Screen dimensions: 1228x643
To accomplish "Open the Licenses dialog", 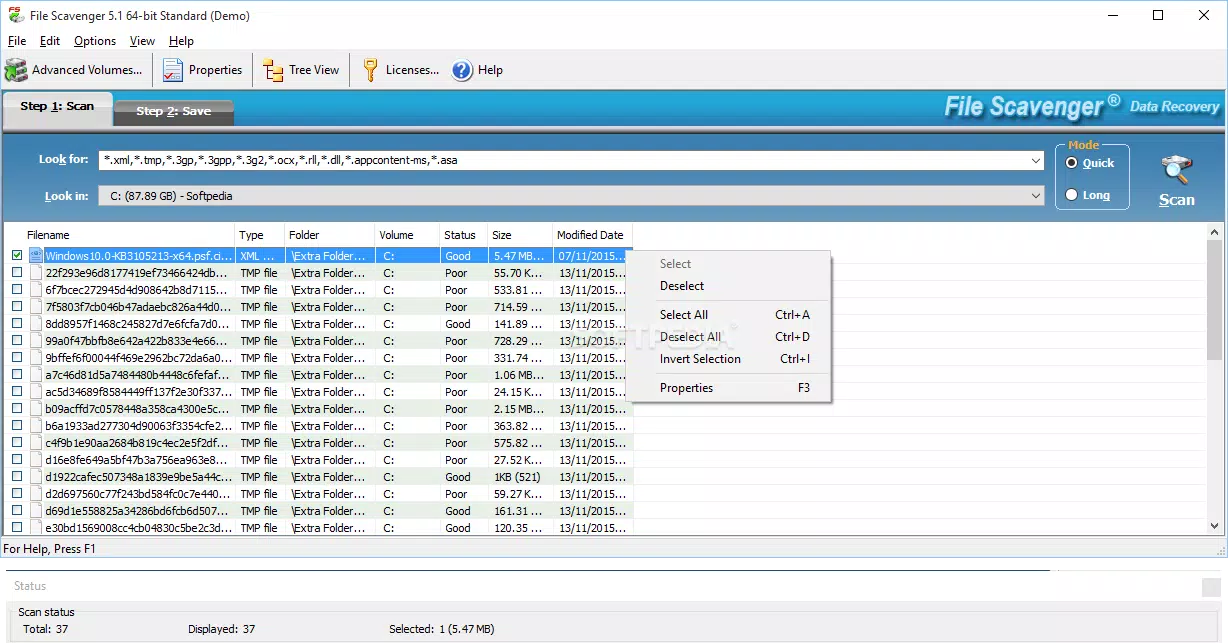I will point(400,70).
